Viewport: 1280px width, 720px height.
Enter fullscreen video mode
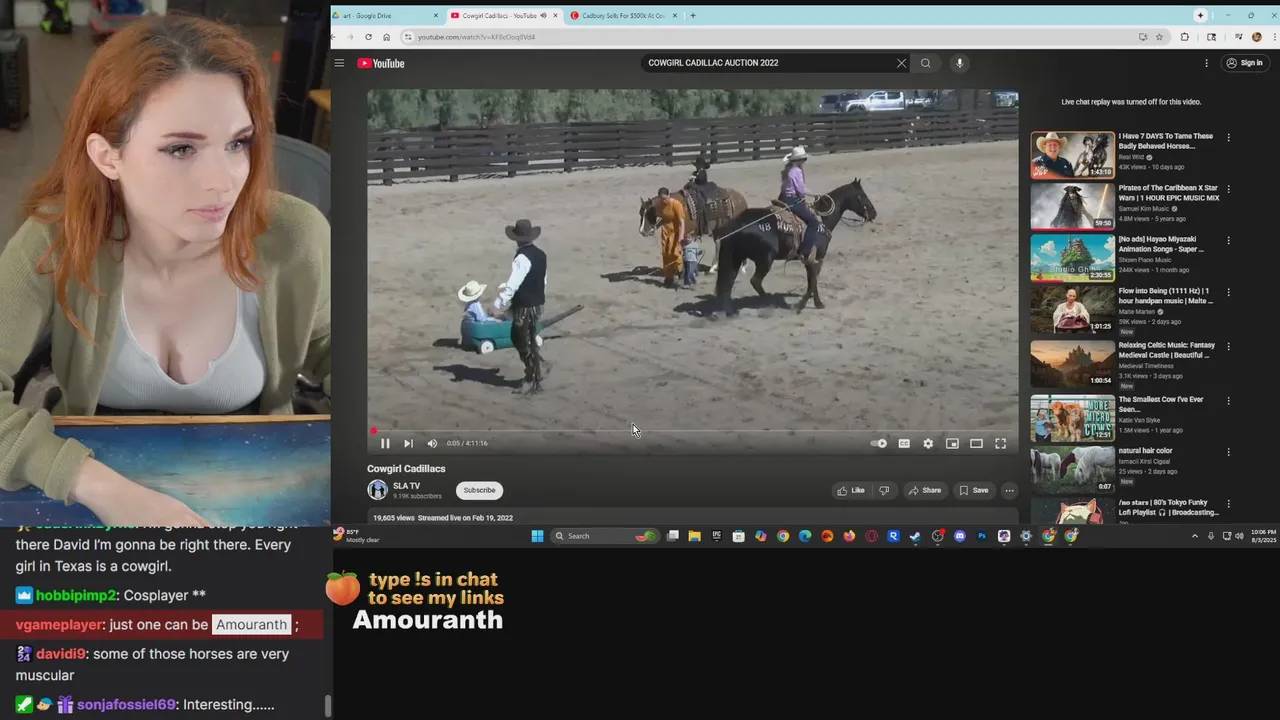pyautogui.click(x=1000, y=443)
